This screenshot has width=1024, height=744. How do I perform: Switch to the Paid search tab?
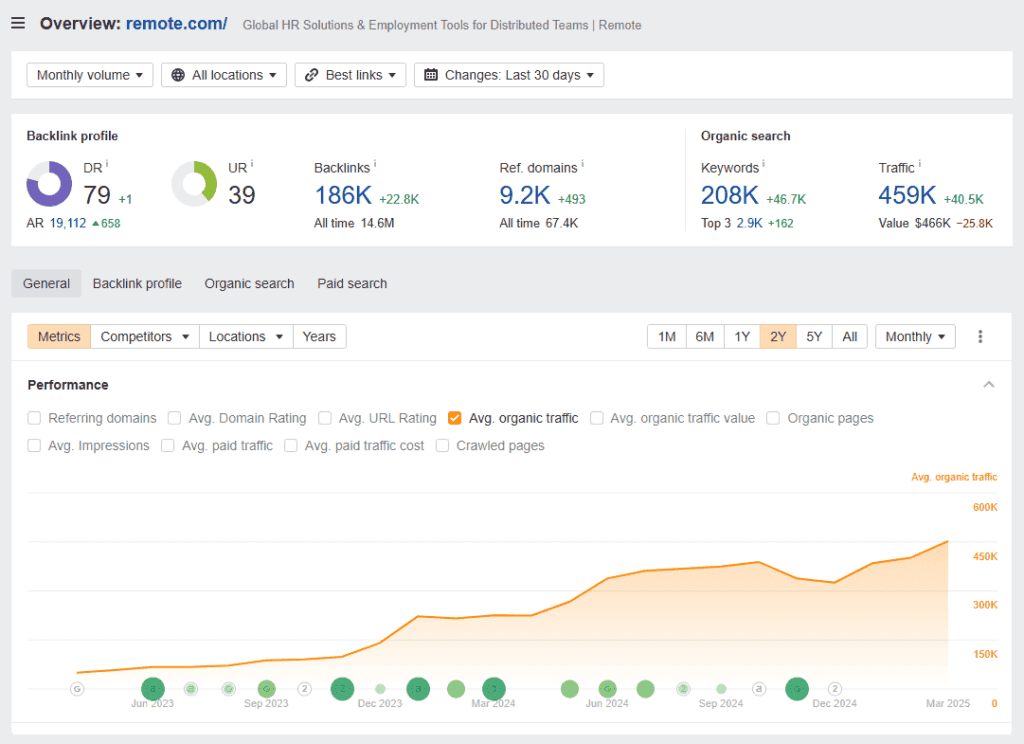(352, 283)
